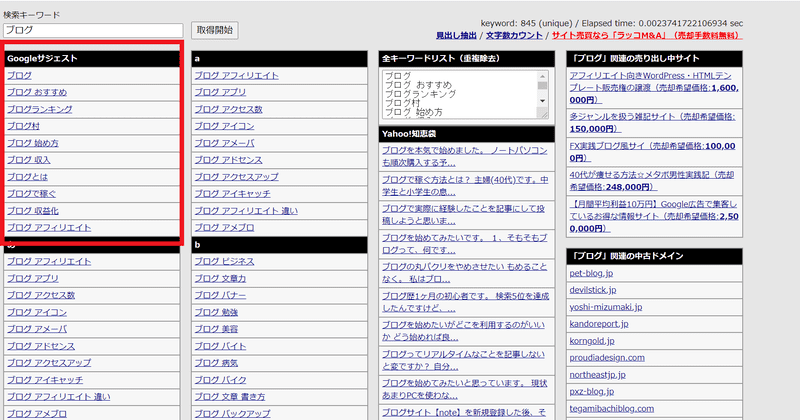This screenshot has width=800, height=420.
Task: Click the keyword list scrollbar up arrow
Action: coord(543,77)
